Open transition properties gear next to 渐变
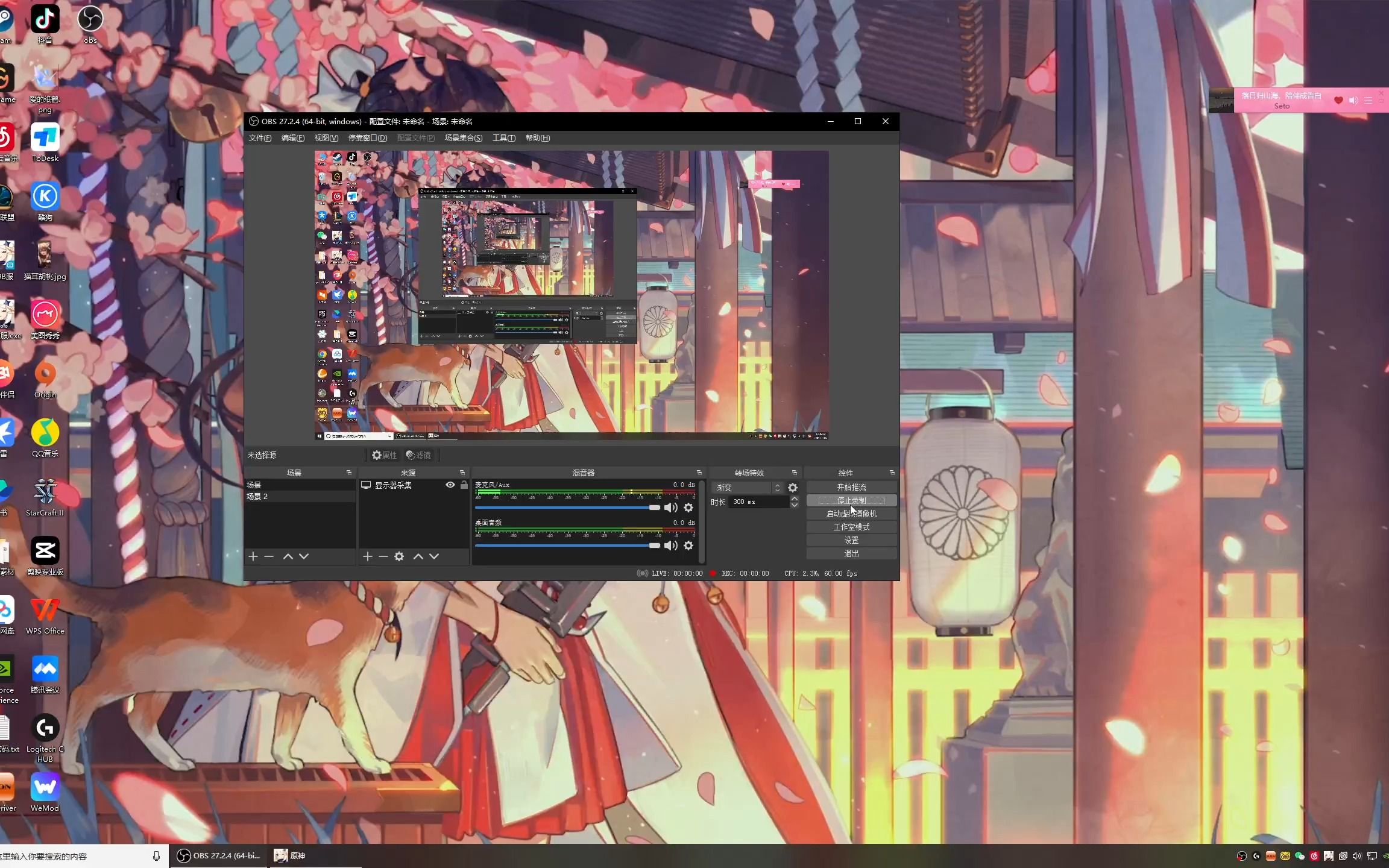 793,488
